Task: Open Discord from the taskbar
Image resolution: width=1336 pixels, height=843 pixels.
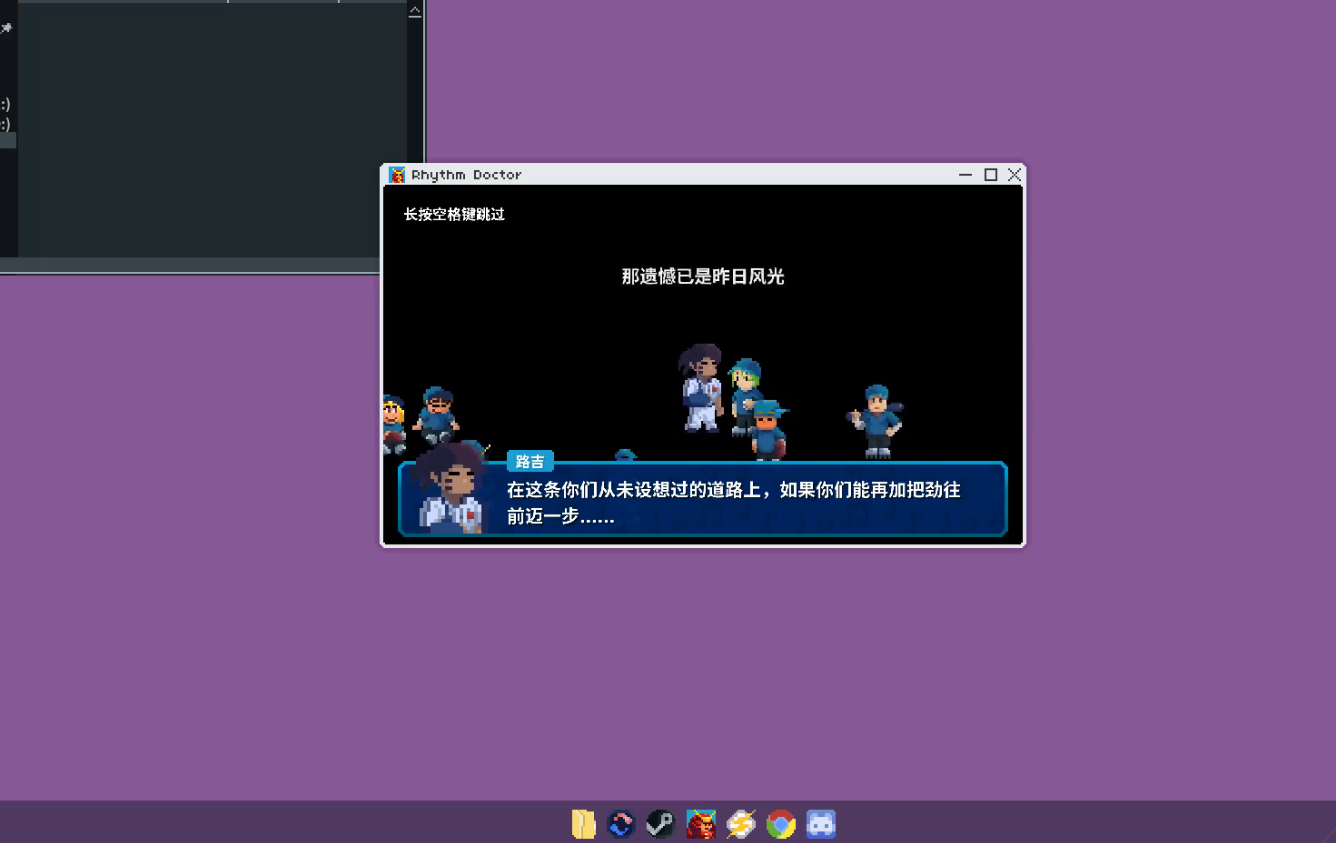Action: [x=821, y=824]
